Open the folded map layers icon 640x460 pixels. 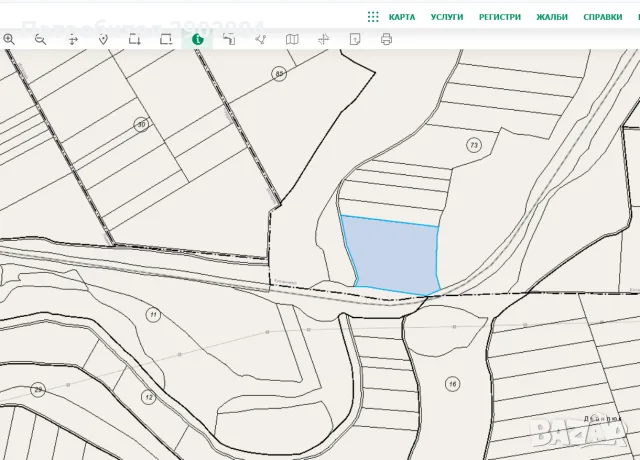[x=292, y=39]
